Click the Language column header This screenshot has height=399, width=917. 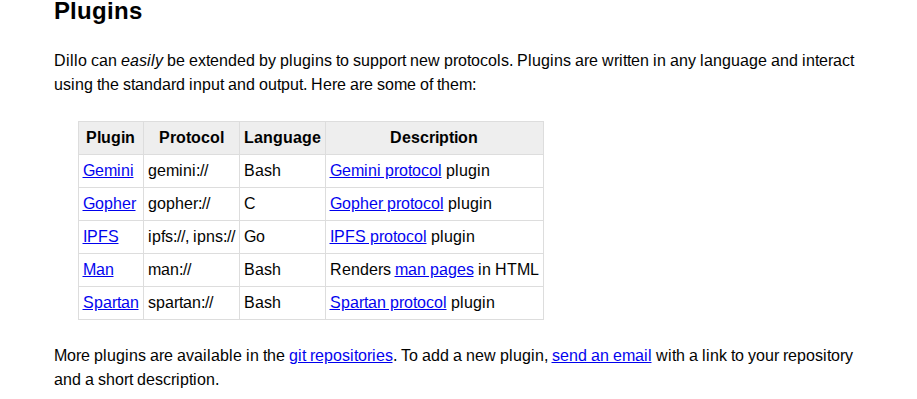click(282, 137)
